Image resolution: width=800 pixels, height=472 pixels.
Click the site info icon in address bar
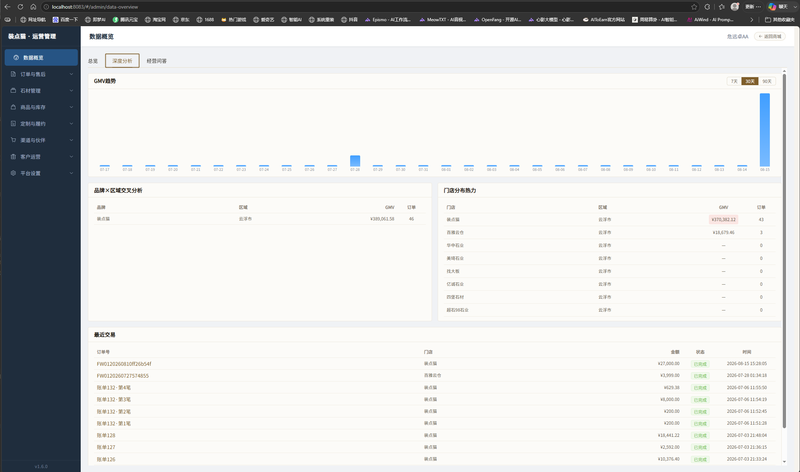[x=46, y=7]
